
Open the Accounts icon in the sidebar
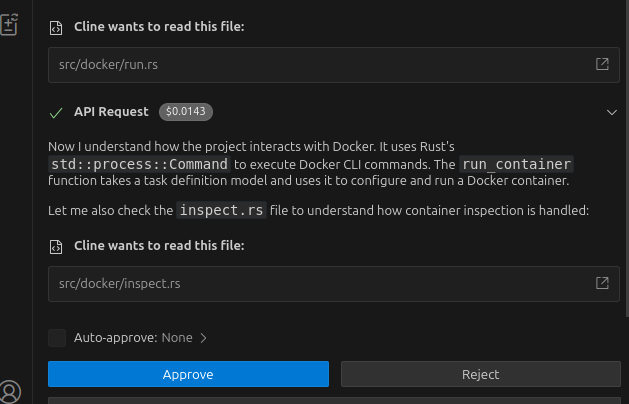pyautogui.click(x=10, y=391)
